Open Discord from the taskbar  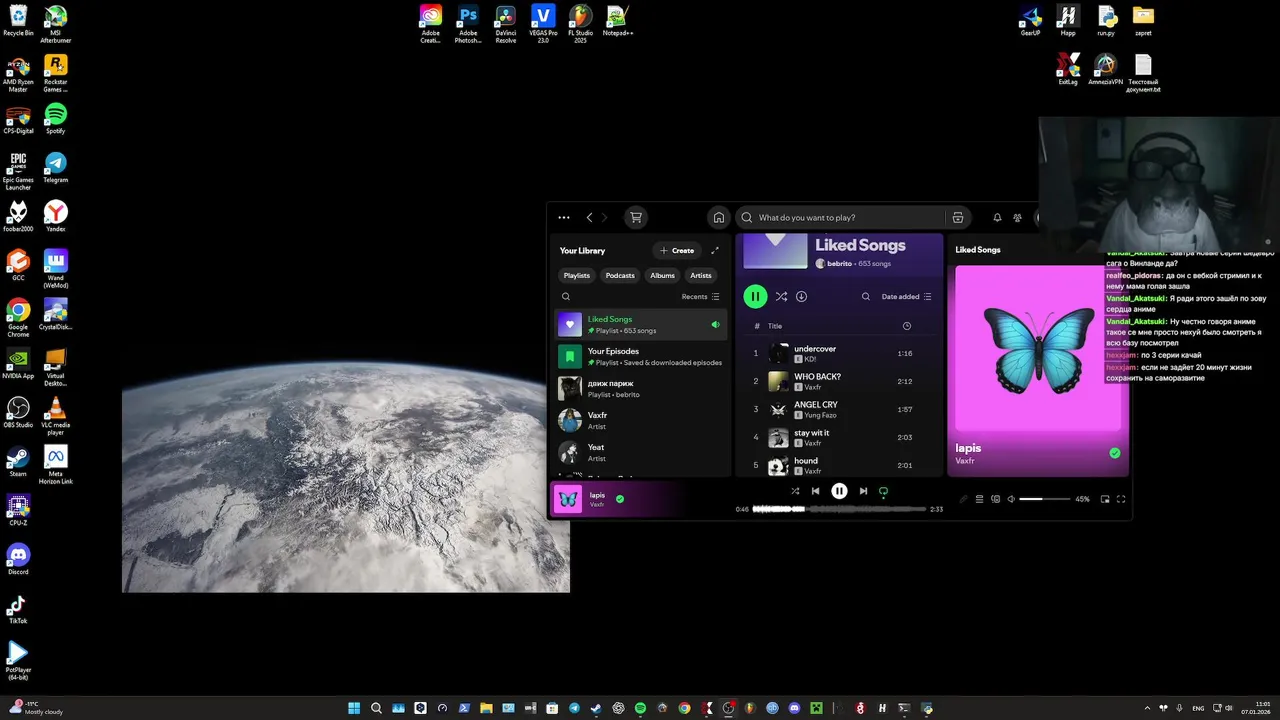(x=794, y=708)
